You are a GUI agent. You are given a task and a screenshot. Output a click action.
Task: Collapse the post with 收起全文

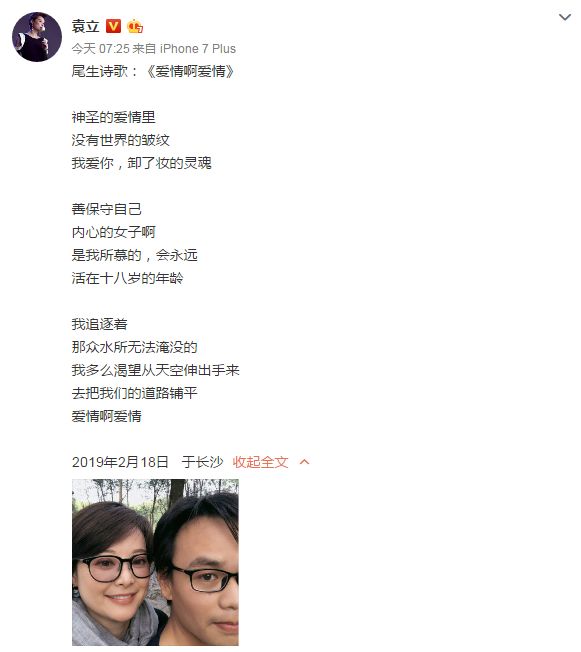click(x=260, y=462)
